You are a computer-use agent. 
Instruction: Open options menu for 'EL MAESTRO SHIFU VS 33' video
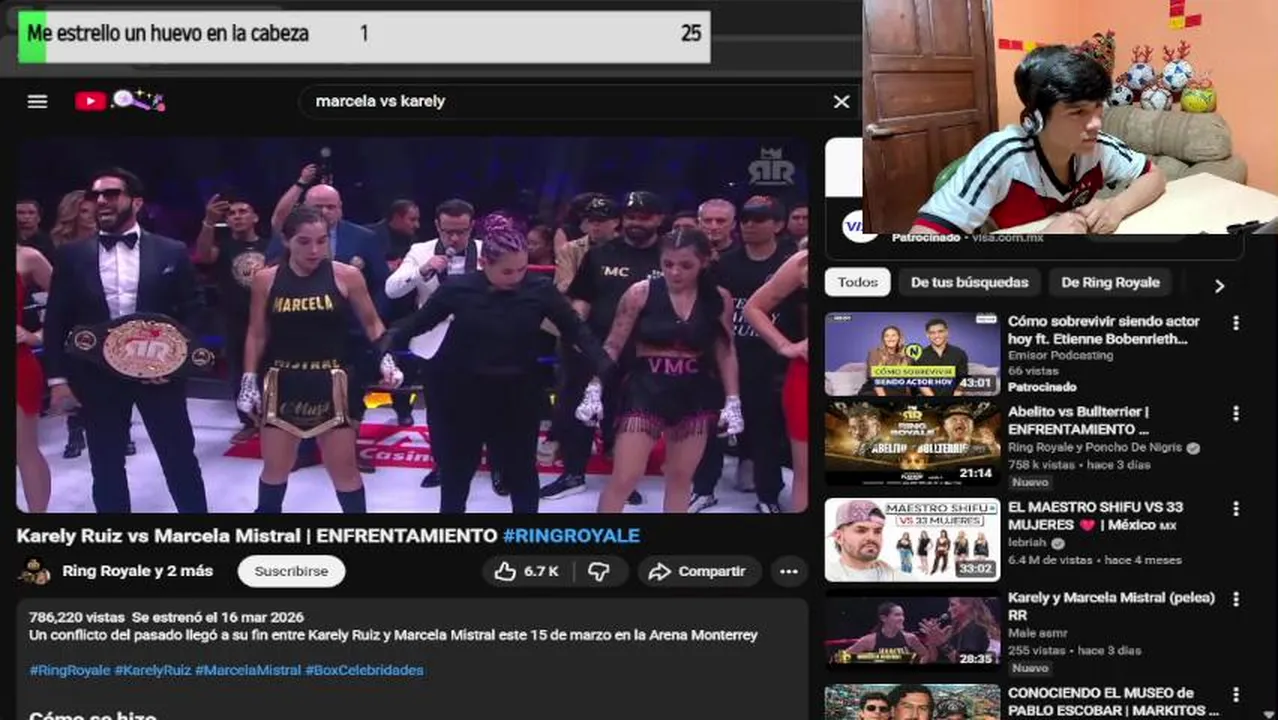click(x=1236, y=508)
